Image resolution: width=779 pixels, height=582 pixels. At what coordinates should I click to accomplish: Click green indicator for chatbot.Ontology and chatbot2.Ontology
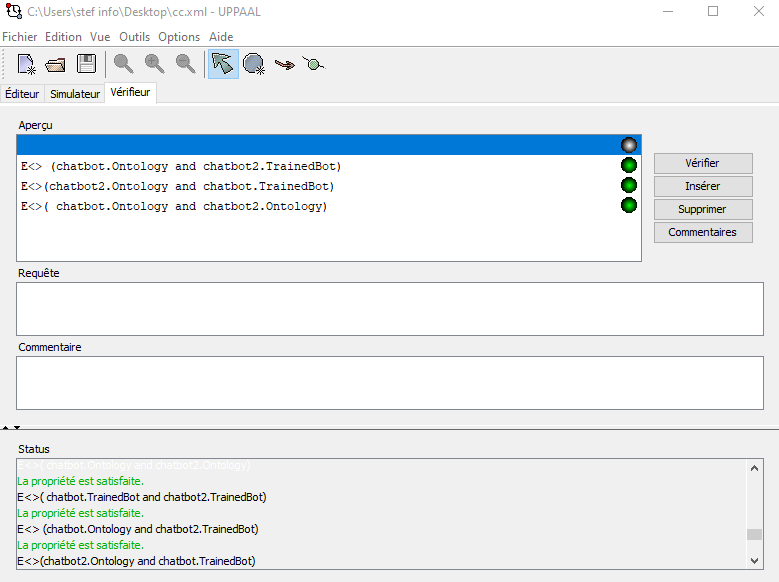pyautogui.click(x=628, y=205)
